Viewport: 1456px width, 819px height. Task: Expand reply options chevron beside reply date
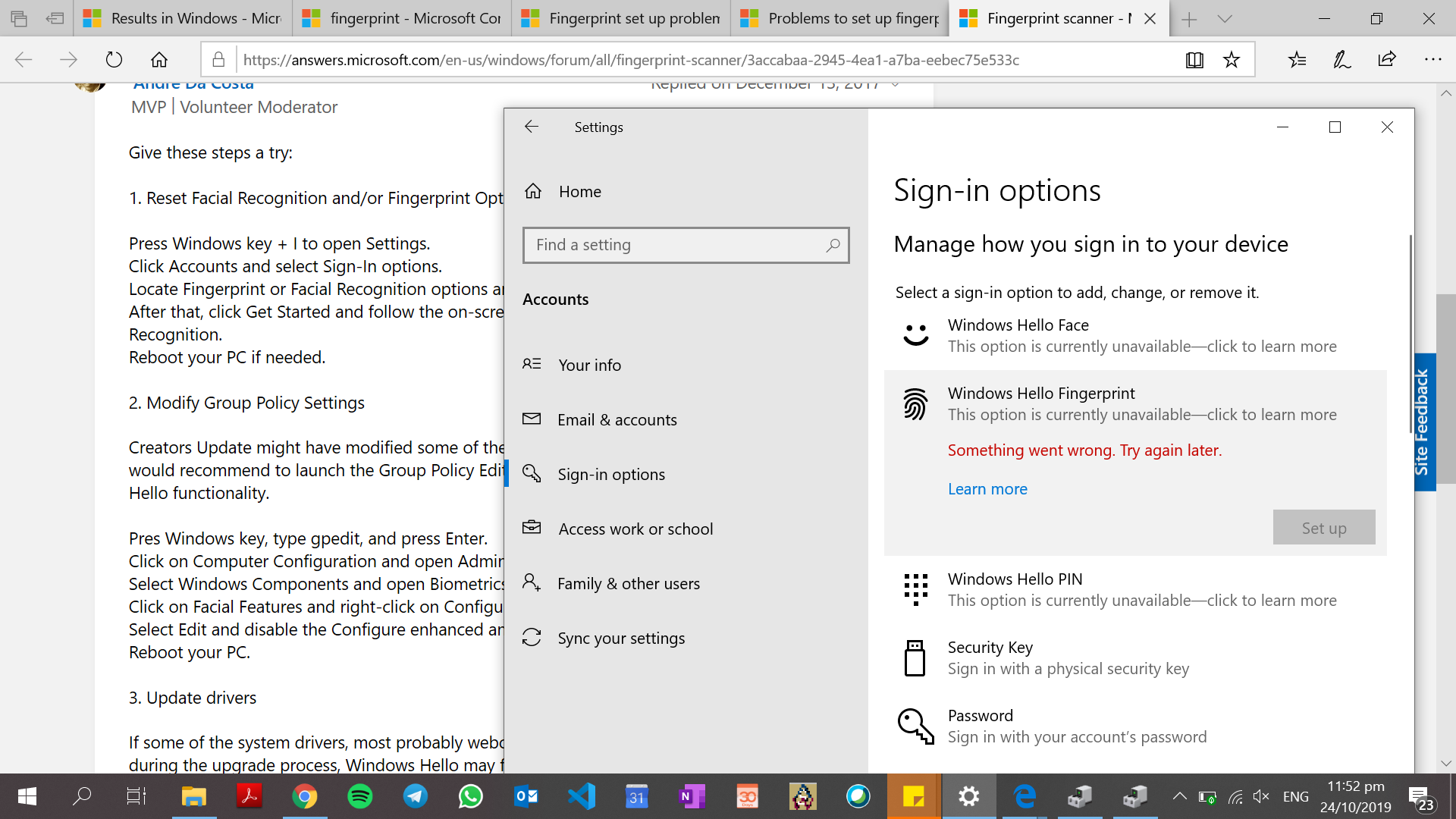point(895,85)
